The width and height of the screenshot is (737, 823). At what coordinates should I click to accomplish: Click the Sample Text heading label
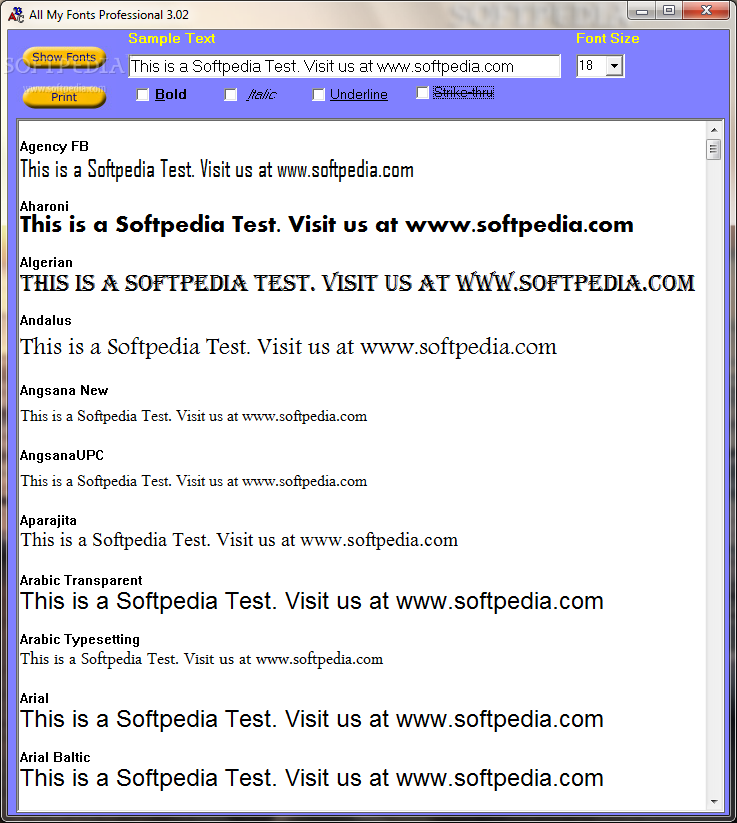172,38
